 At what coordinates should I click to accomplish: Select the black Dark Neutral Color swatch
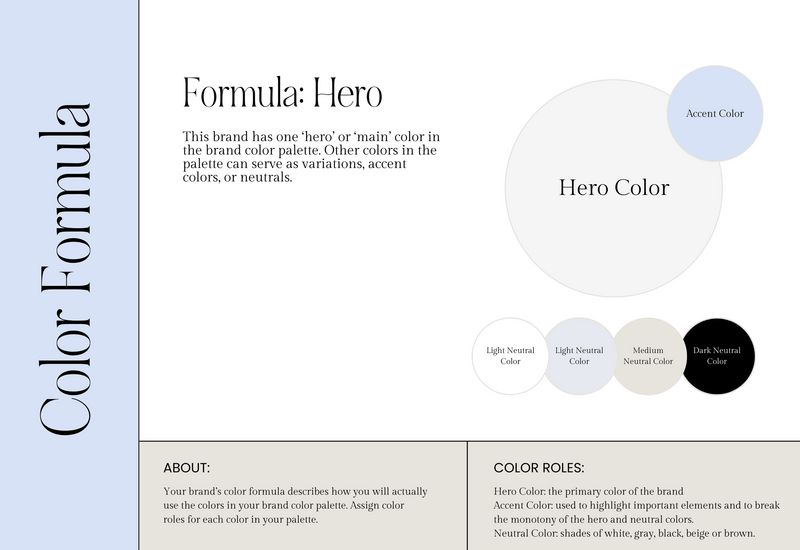[x=717, y=356]
